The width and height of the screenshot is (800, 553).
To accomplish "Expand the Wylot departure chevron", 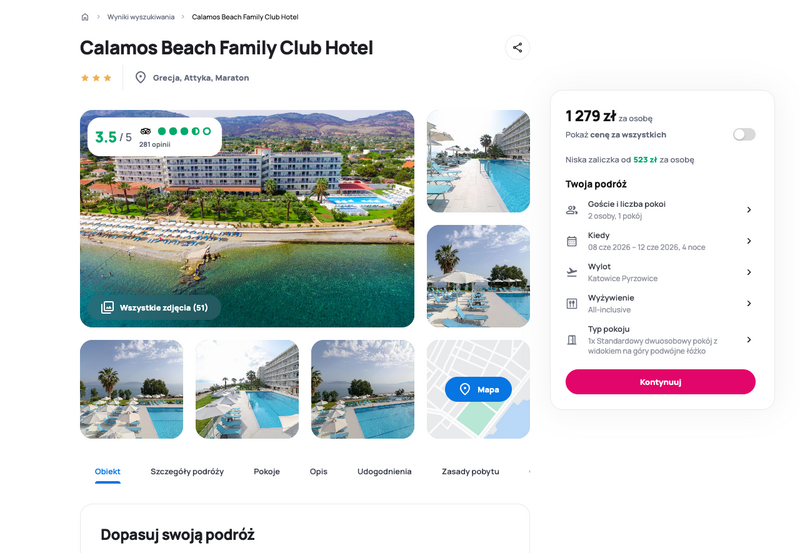I will click(748, 272).
